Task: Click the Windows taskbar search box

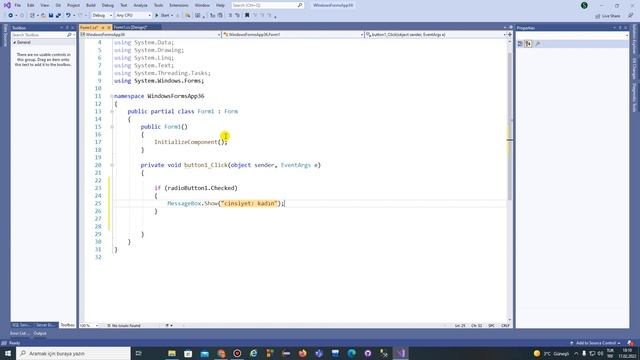Action: pyautogui.click(x=73, y=353)
